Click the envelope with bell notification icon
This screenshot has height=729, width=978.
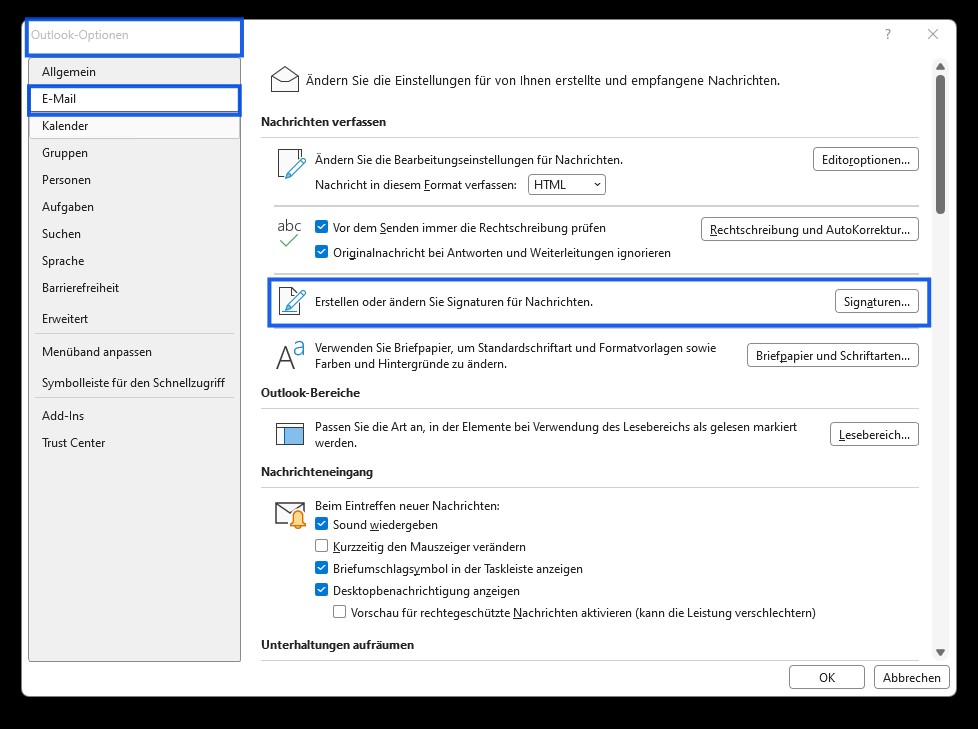291,515
